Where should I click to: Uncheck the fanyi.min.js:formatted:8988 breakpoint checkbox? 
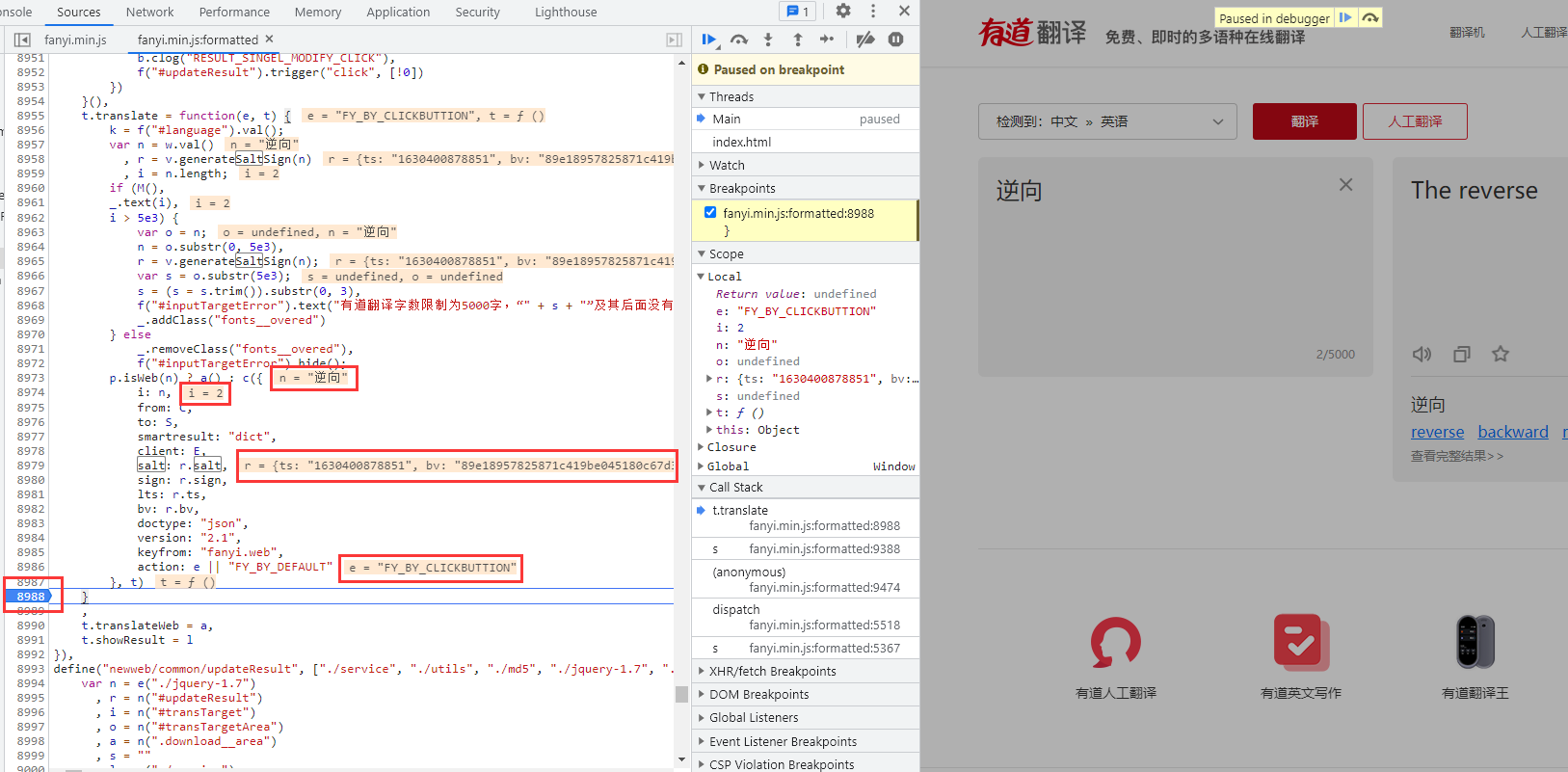pyautogui.click(x=710, y=212)
